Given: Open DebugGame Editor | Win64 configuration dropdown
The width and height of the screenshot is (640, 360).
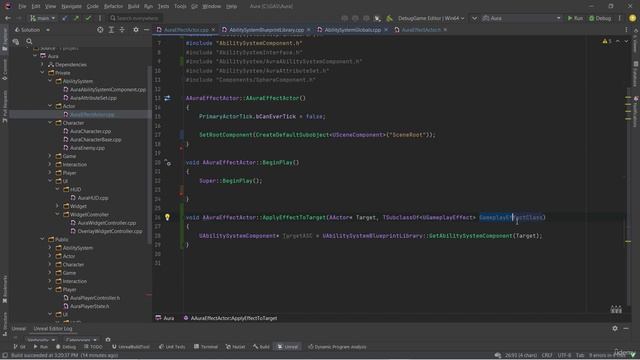Looking at the screenshot, I should coord(431,18).
